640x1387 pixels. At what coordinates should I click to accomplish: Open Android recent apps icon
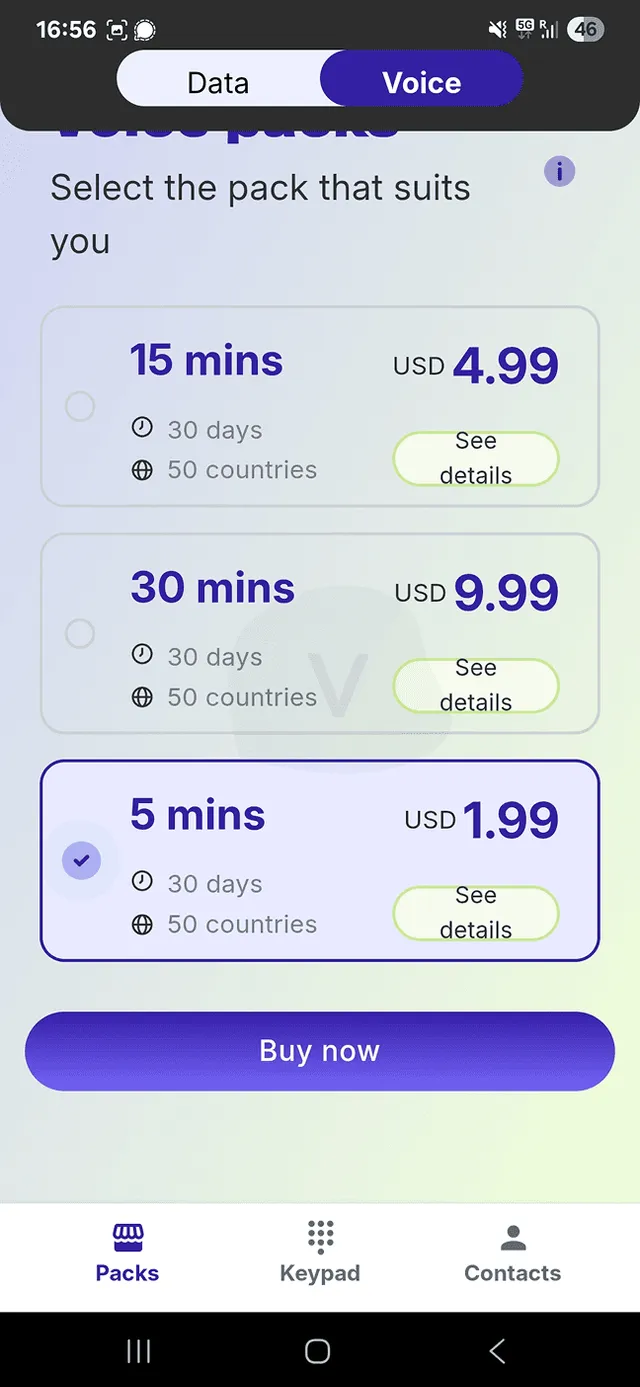coord(139,1351)
